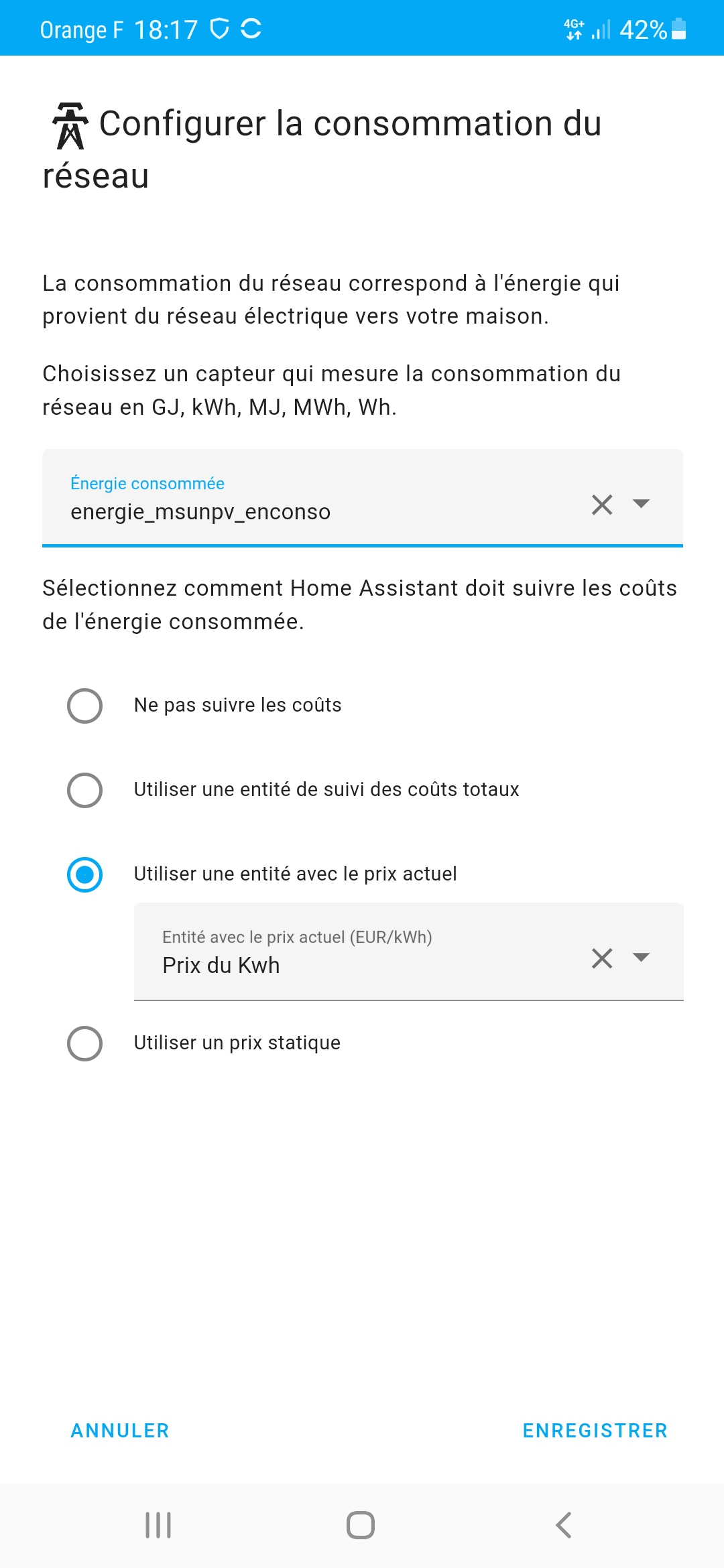
Task: Tap the Android home navigation icon
Action: 361,1525
